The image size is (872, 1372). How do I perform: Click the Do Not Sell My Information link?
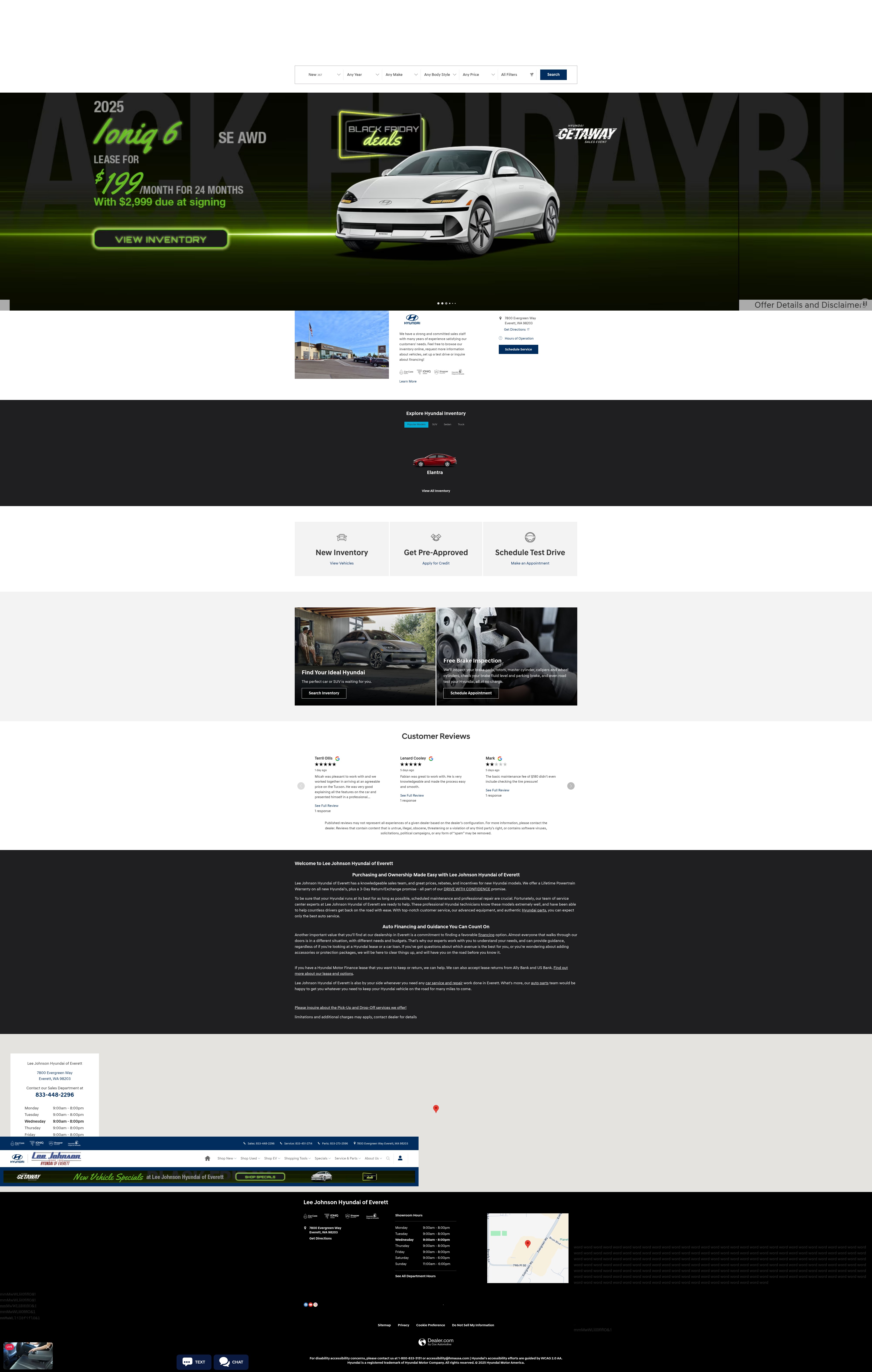[x=473, y=1325]
